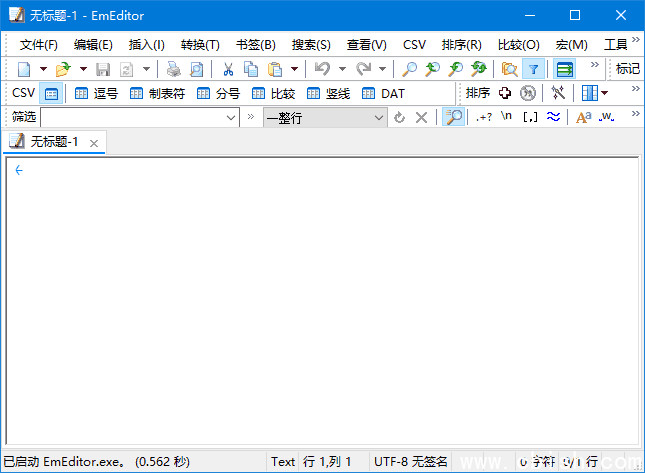Image resolution: width=645 pixels, height=473 pixels.
Task: Toggle the whole word .w. option
Action: 606,118
